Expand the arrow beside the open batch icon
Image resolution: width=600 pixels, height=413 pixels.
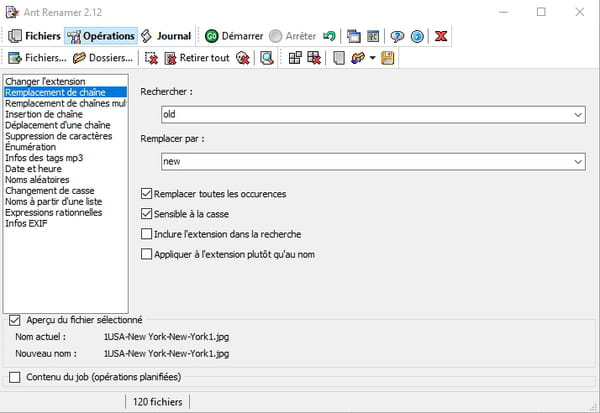[x=372, y=58]
